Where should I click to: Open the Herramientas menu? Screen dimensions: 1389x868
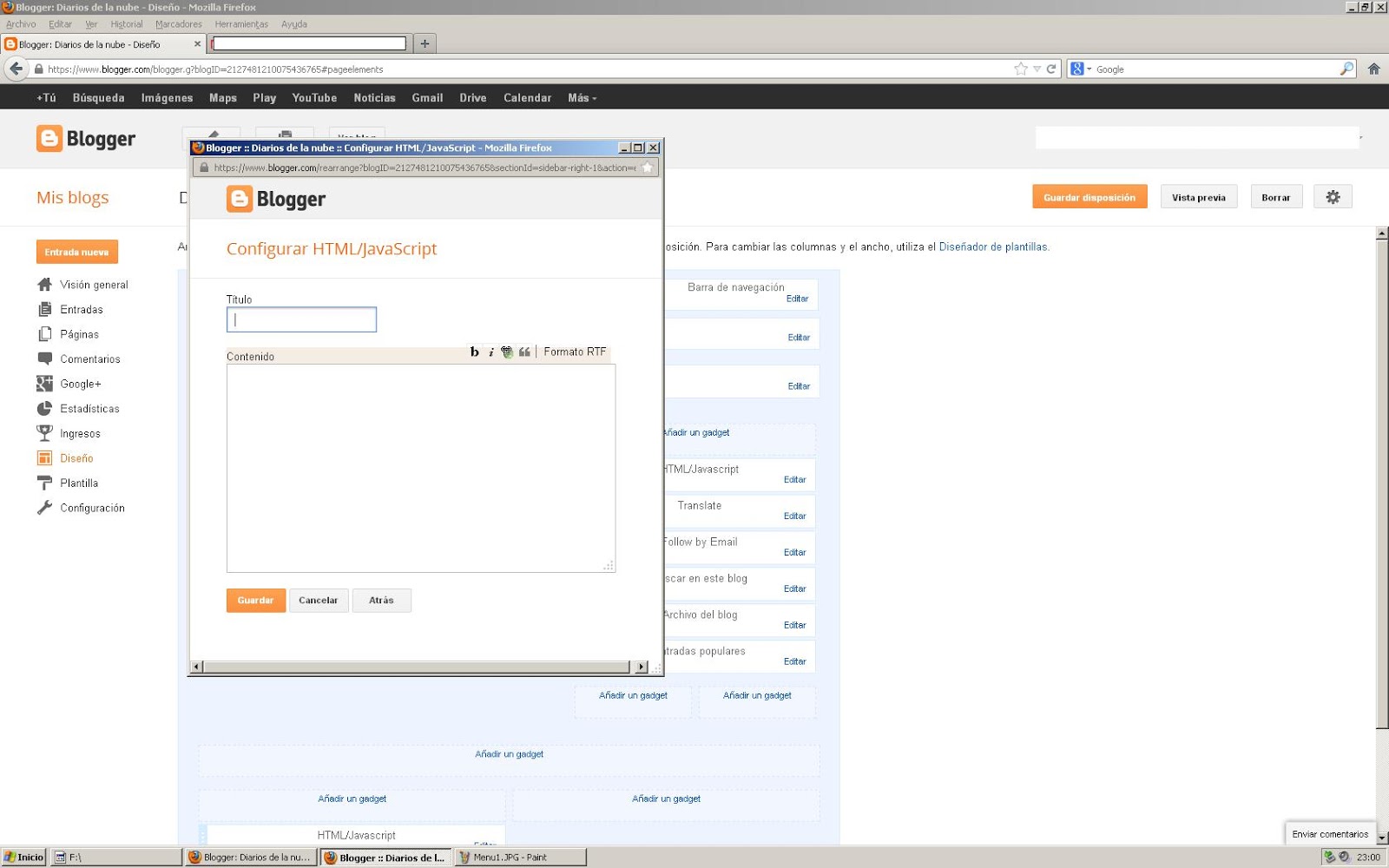click(x=241, y=24)
